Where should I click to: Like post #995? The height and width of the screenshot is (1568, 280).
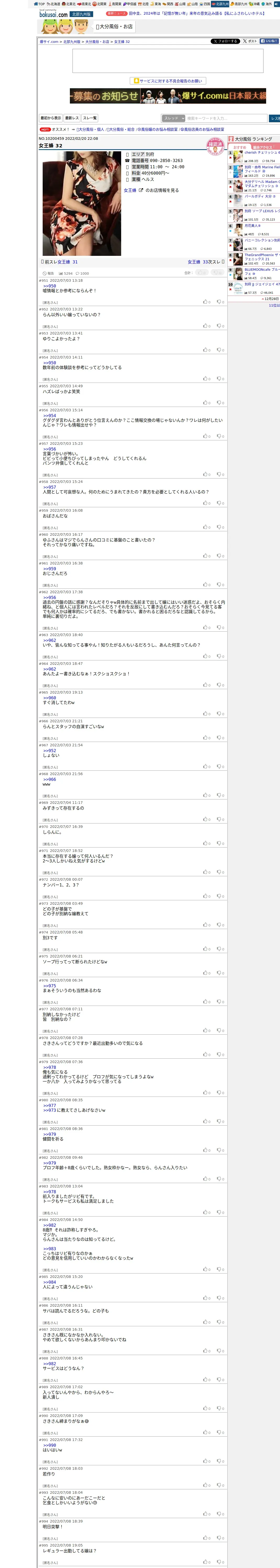[207, 1562]
